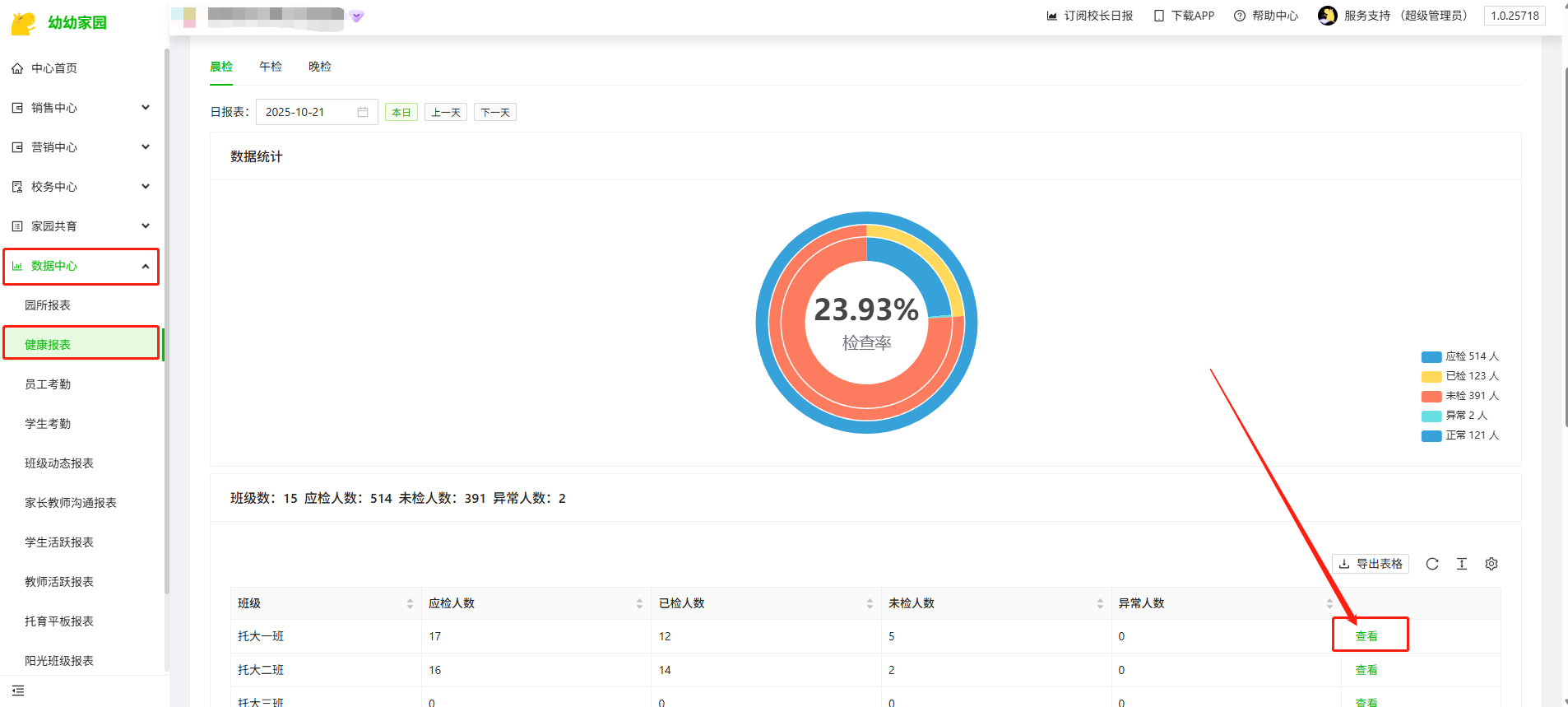1568x707 pixels.
Task: Click 查看 for 托大一班 row
Action: click(x=1366, y=636)
